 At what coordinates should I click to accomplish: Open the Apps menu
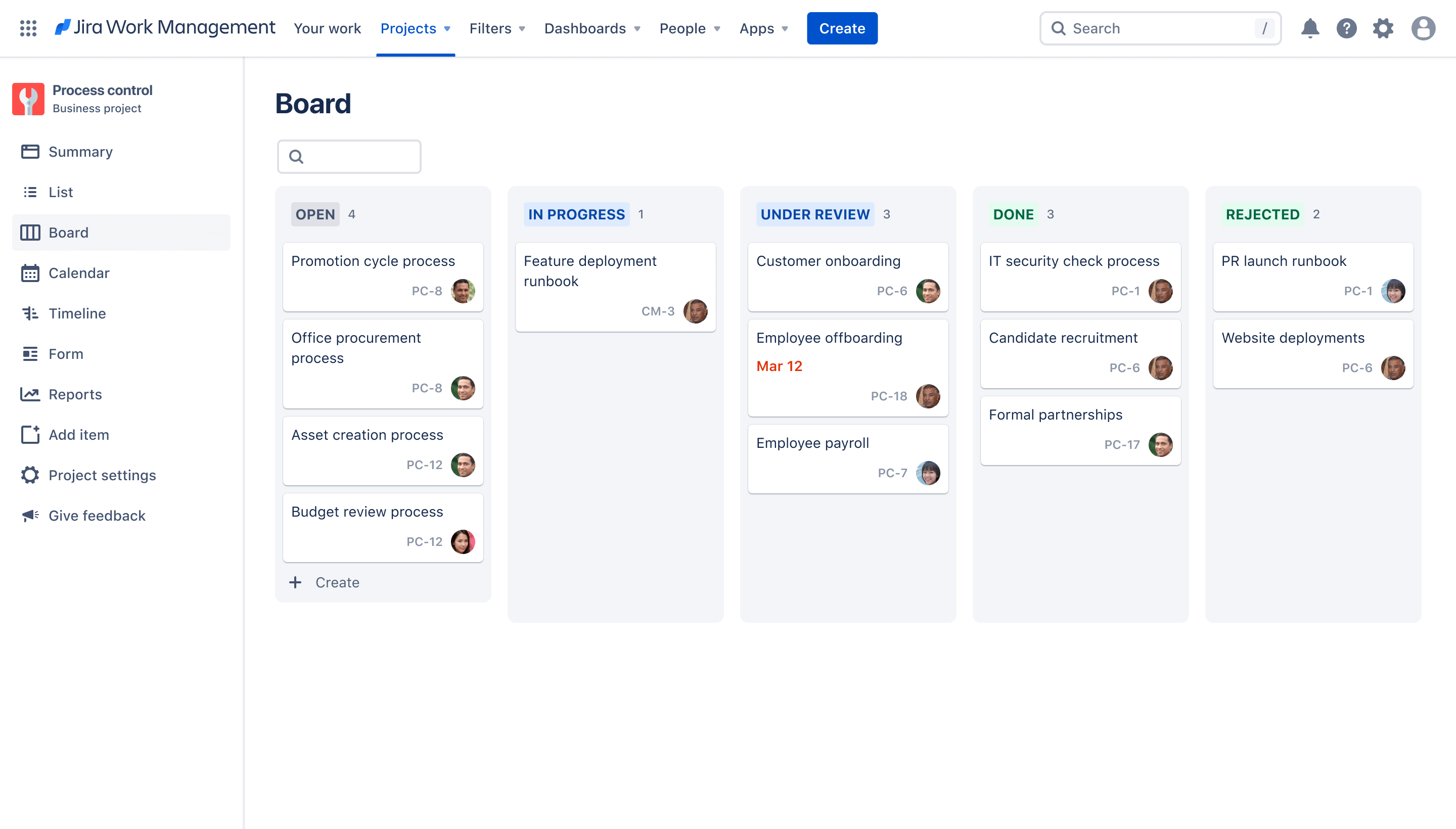763,28
